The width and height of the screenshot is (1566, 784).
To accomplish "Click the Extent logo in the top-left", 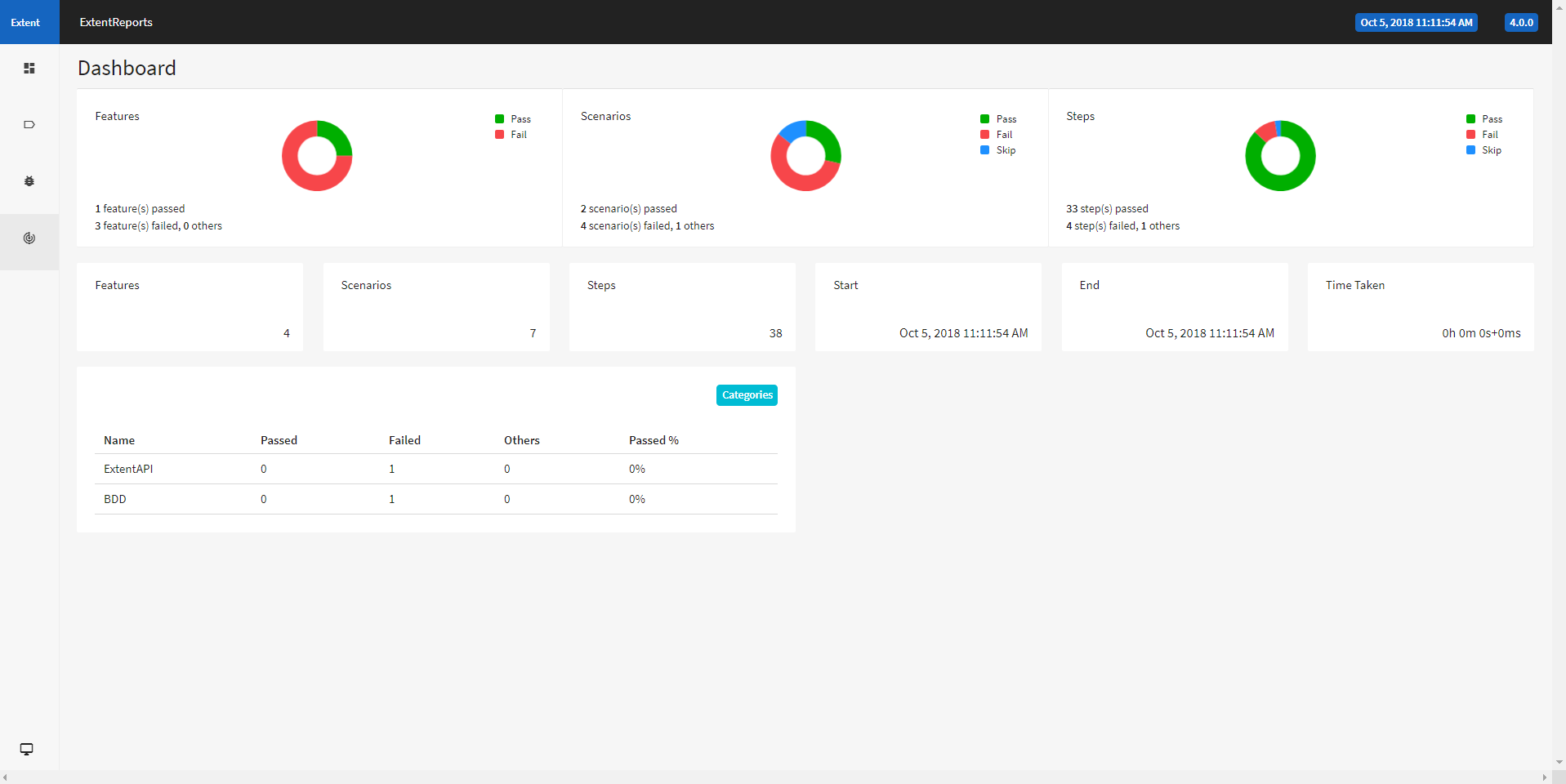I will [x=25, y=22].
